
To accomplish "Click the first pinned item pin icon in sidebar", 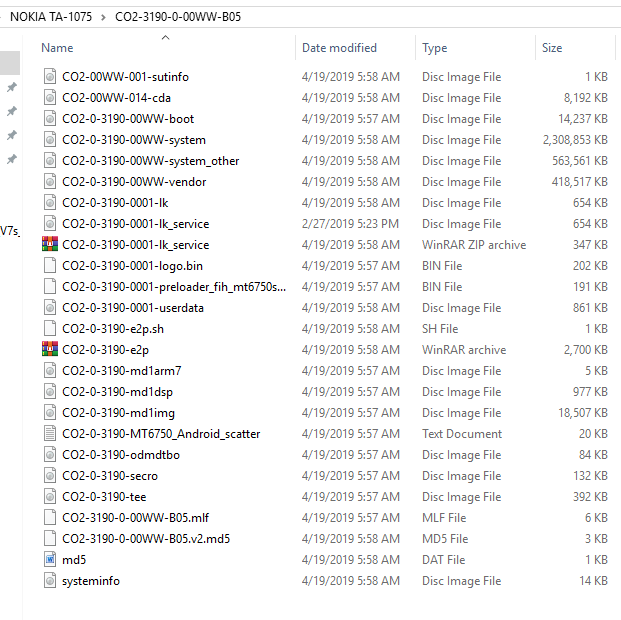I will 12,87.
